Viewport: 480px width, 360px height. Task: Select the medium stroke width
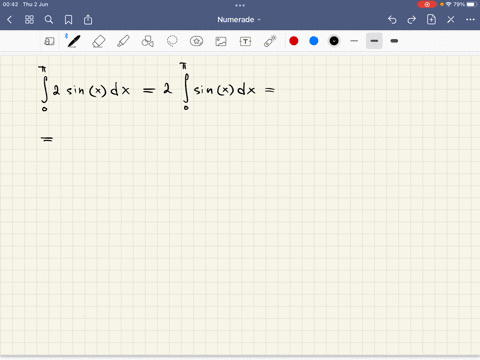click(x=374, y=41)
